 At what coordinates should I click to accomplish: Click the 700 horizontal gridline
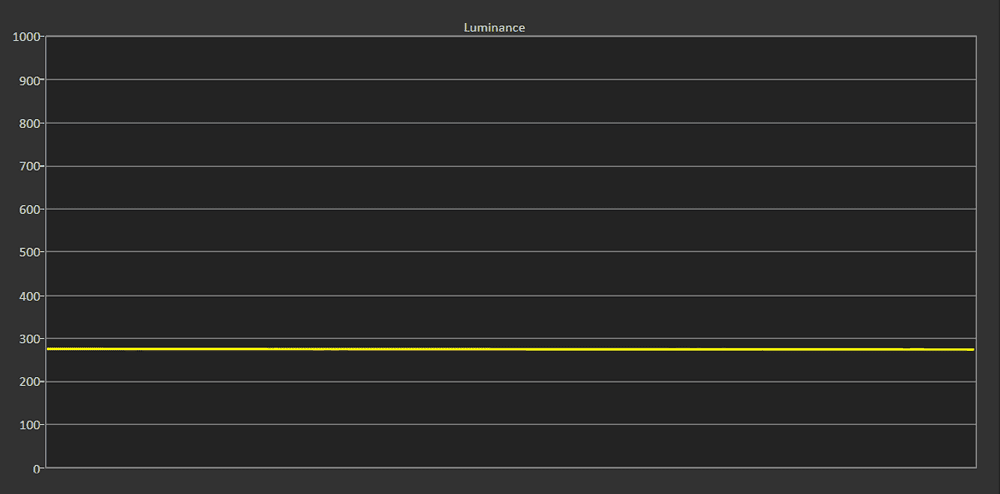(x=510, y=166)
